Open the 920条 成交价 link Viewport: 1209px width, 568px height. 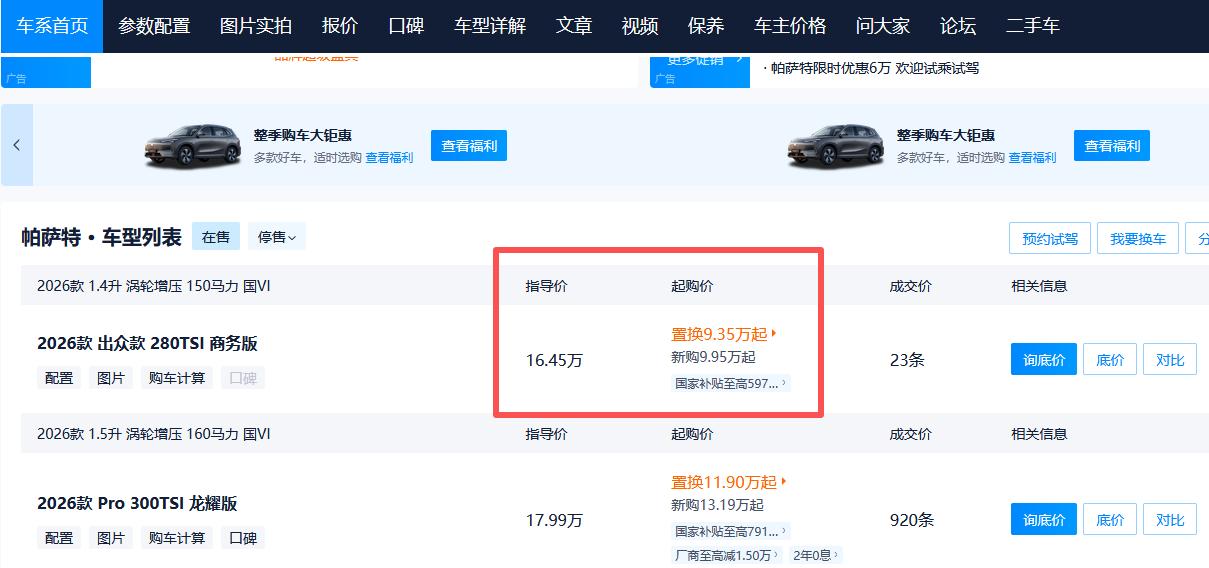click(912, 520)
